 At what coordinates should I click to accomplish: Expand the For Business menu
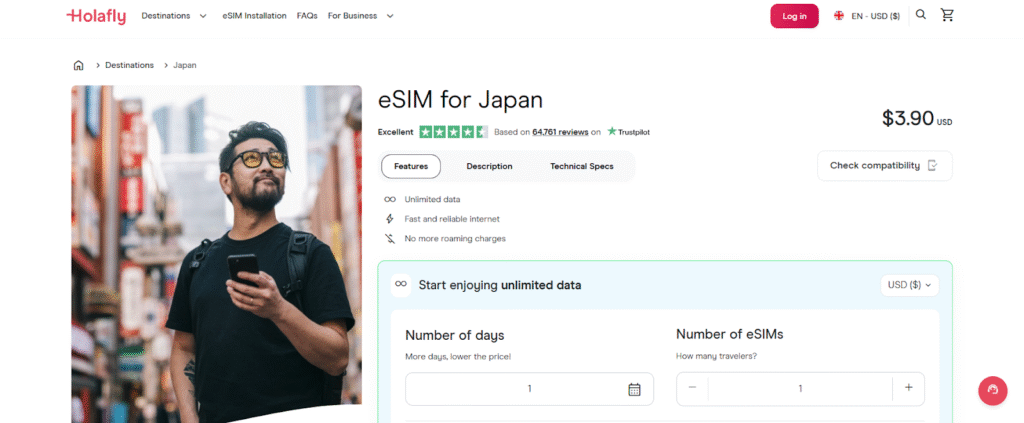(361, 16)
